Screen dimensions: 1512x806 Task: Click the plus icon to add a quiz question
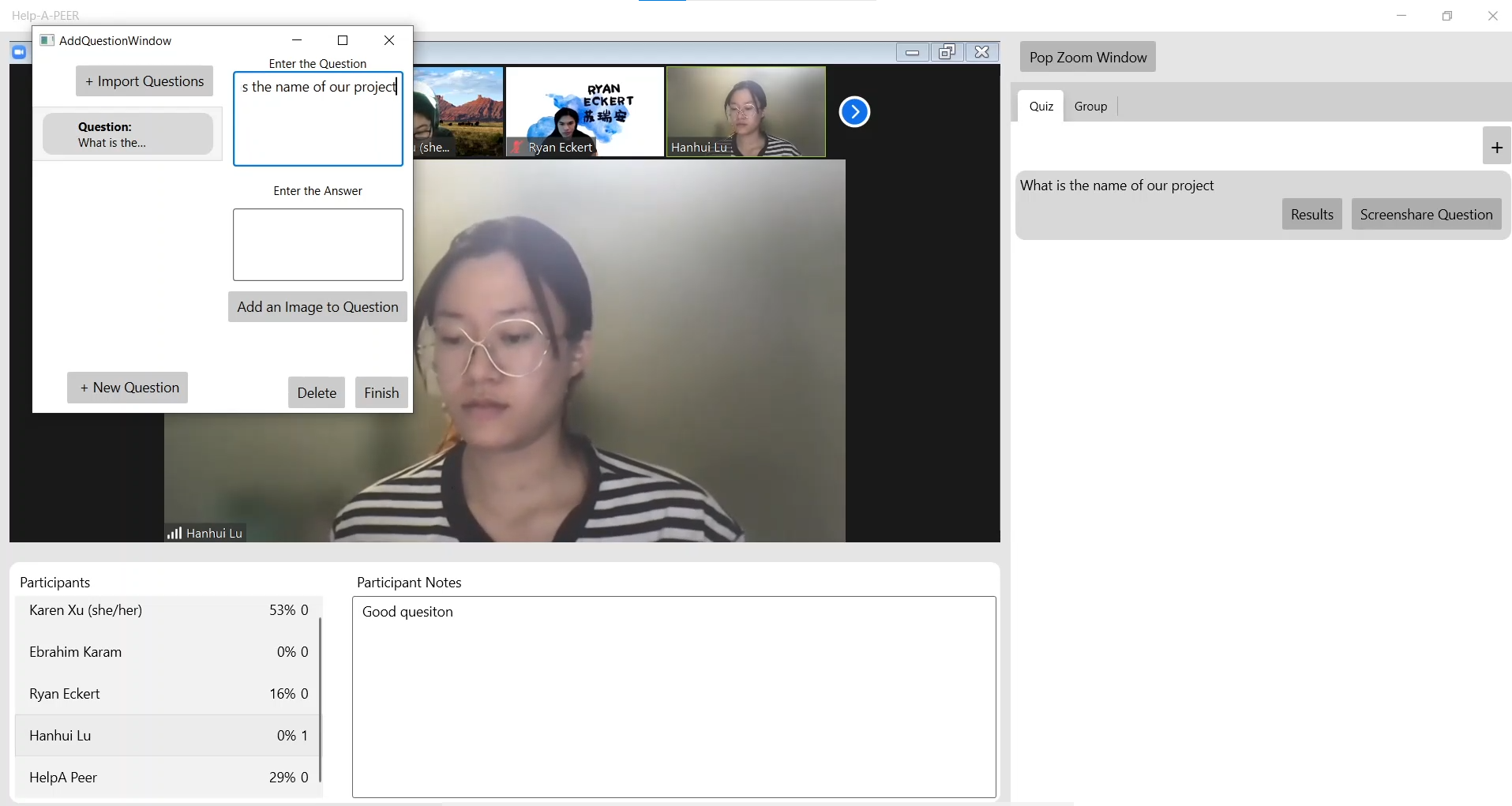coord(1496,147)
